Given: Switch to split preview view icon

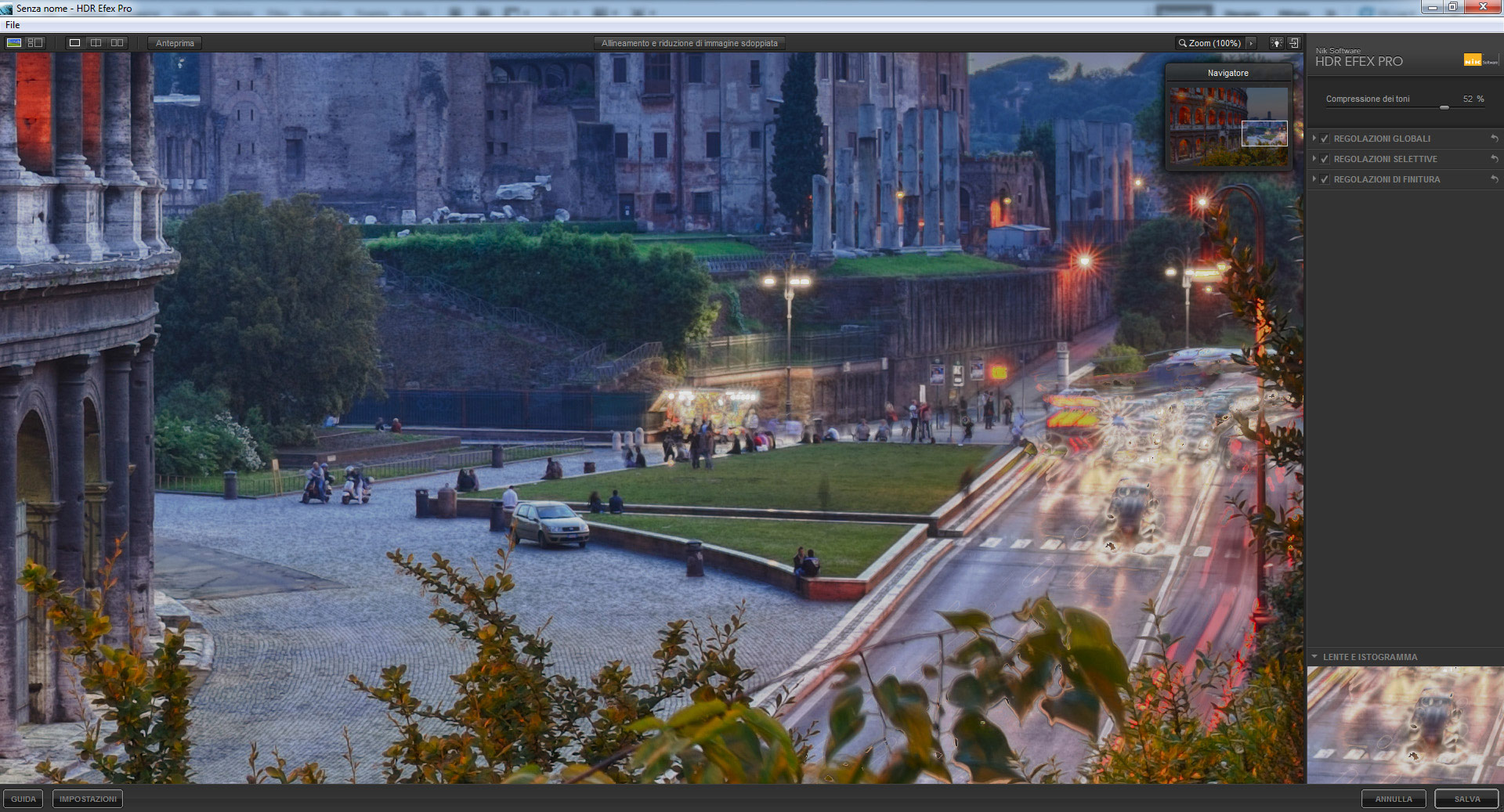Looking at the screenshot, I should pyautogui.click(x=96, y=43).
